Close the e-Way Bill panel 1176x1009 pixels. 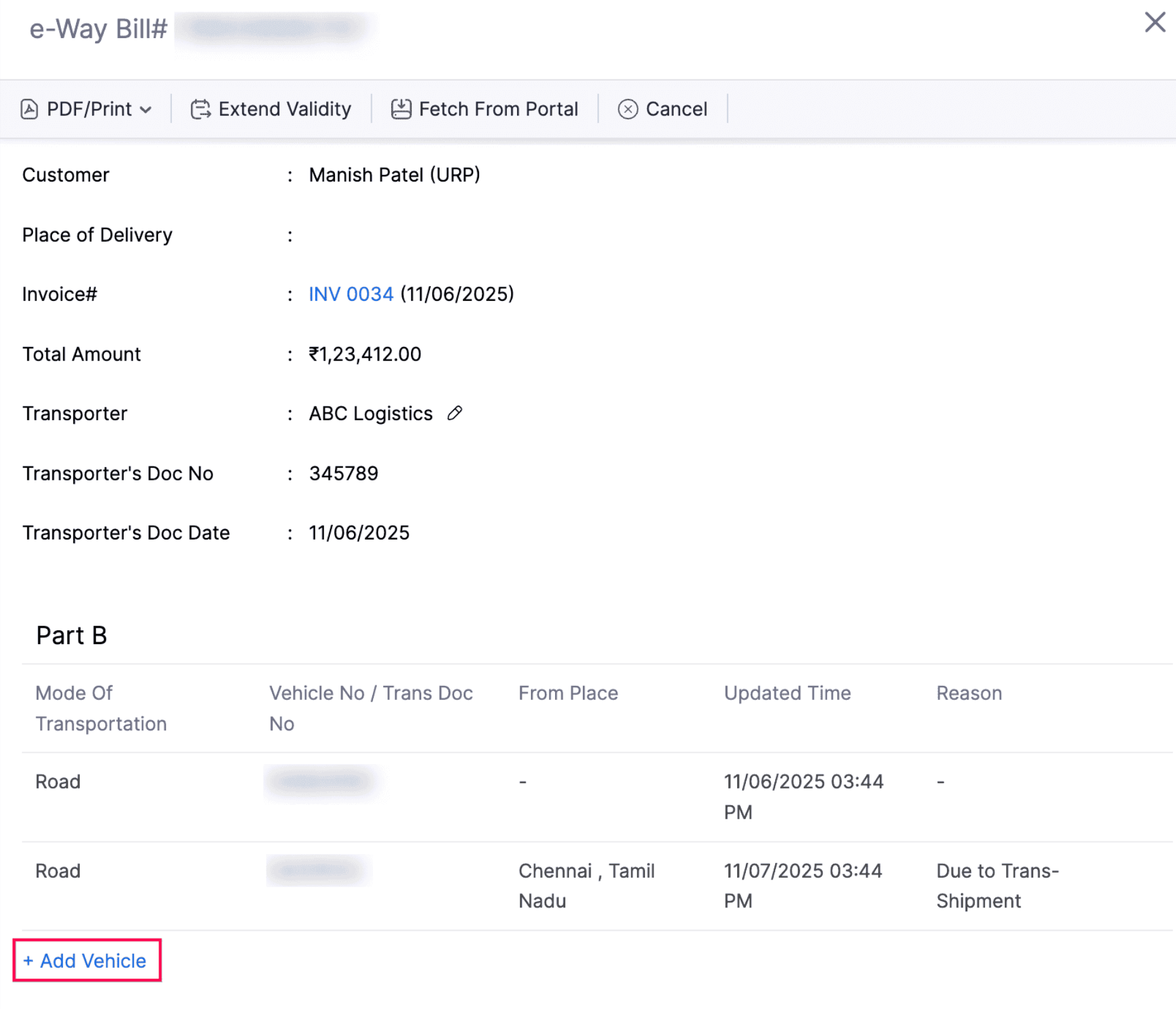(x=1154, y=22)
